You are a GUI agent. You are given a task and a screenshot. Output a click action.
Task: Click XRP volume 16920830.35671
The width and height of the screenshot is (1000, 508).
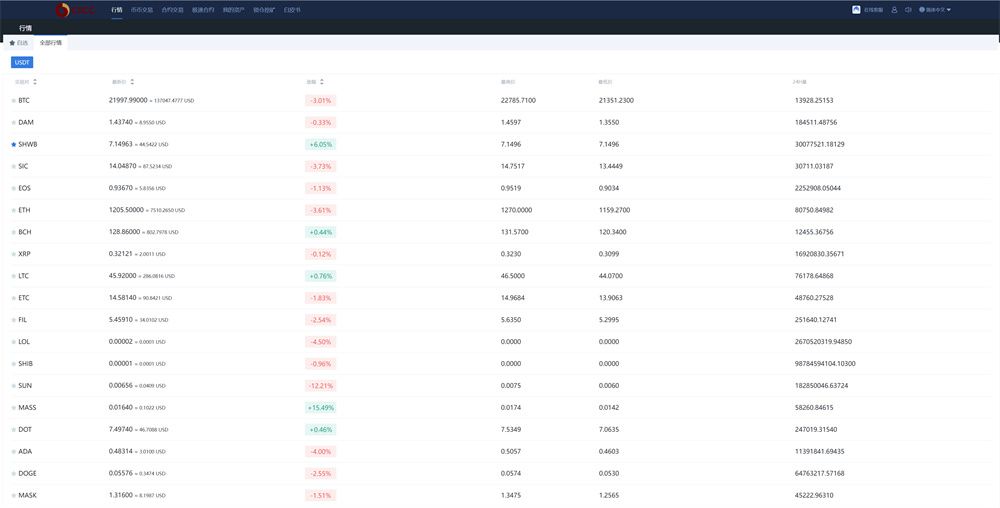tap(820, 254)
